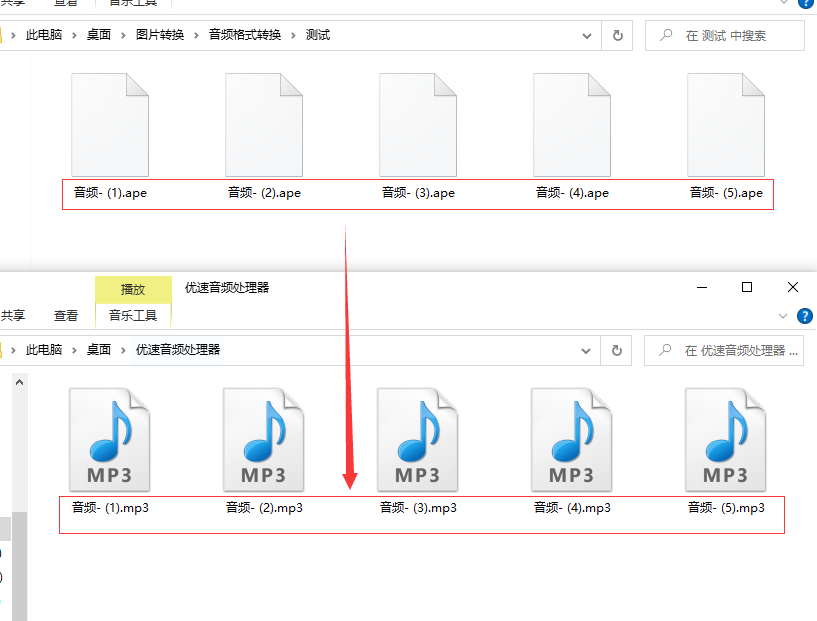
Task: Click the scrollbar up arrow in bottom window
Action: [20, 380]
